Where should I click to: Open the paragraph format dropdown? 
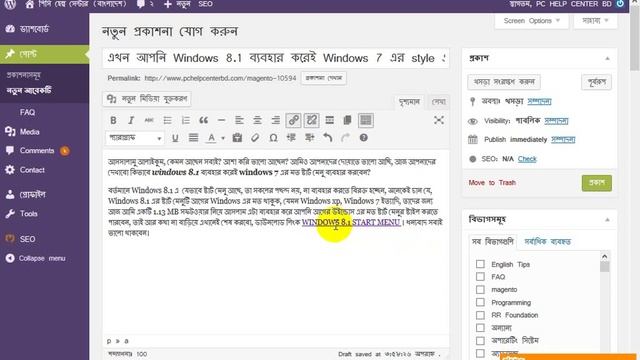(135, 138)
